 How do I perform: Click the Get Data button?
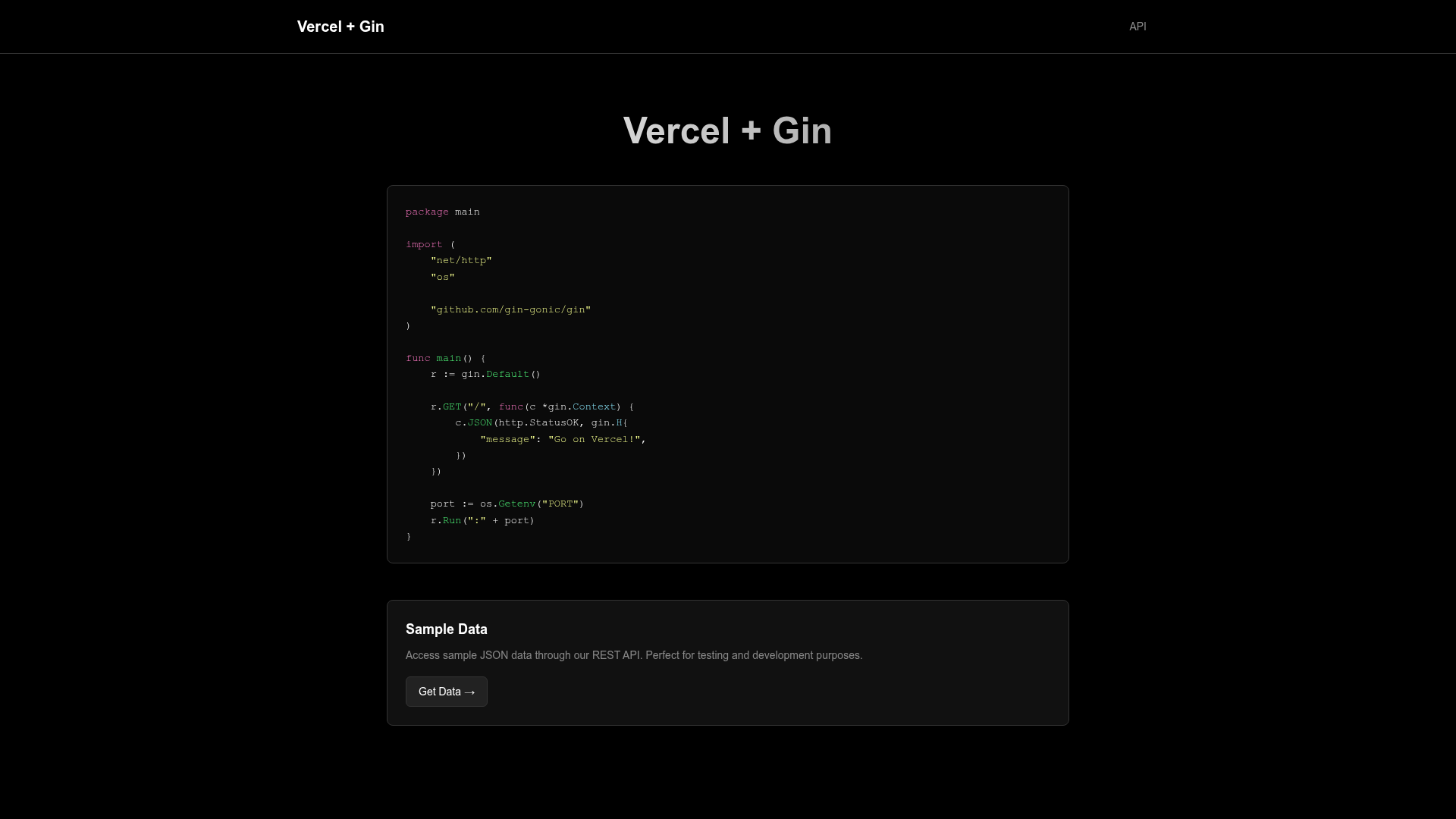(447, 692)
